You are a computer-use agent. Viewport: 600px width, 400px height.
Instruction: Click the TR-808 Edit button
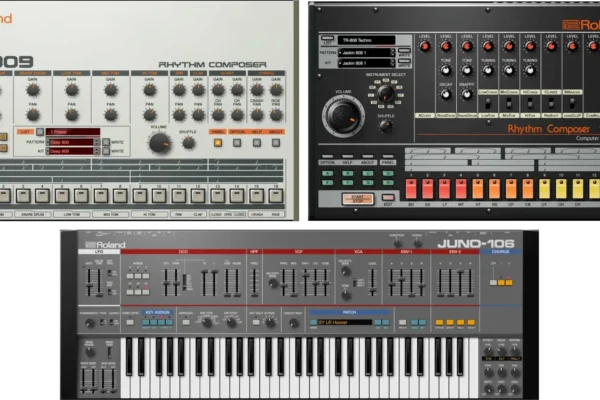(388, 198)
